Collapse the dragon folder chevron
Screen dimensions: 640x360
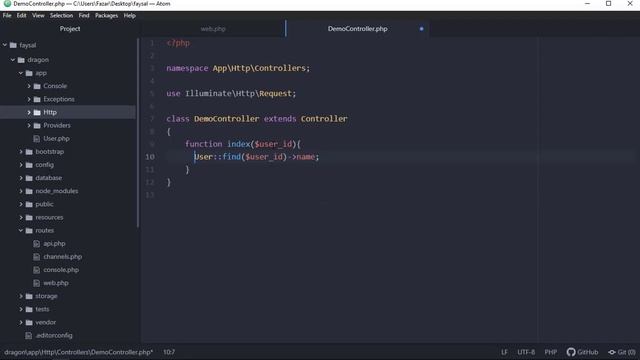(x=13, y=60)
